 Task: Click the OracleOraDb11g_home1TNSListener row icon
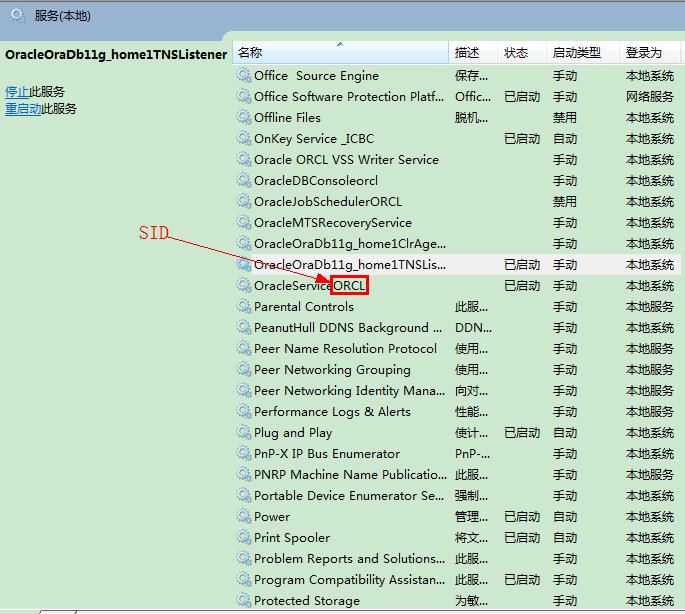243,264
